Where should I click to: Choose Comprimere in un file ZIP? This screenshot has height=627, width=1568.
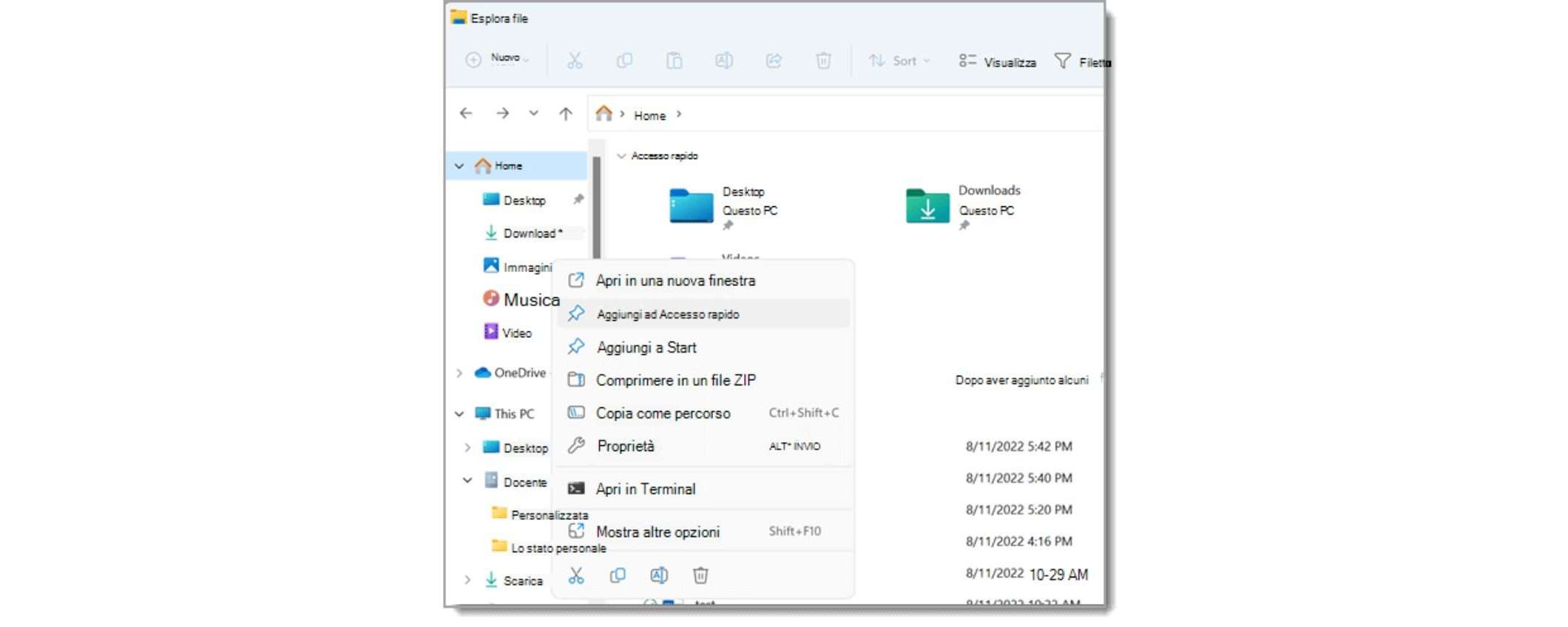[x=675, y=380]
